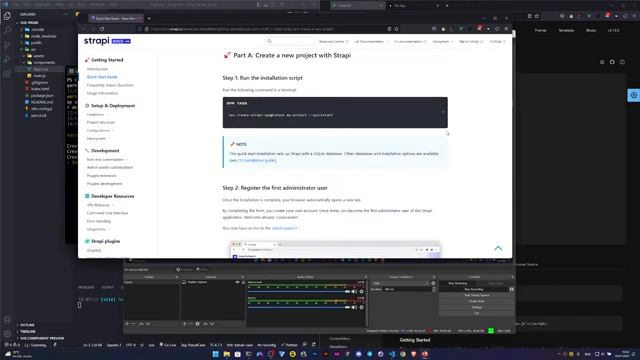Expand the OUTLINE section in VS Code
This screenshot has height=360, width=640.
tap(27, 325)
